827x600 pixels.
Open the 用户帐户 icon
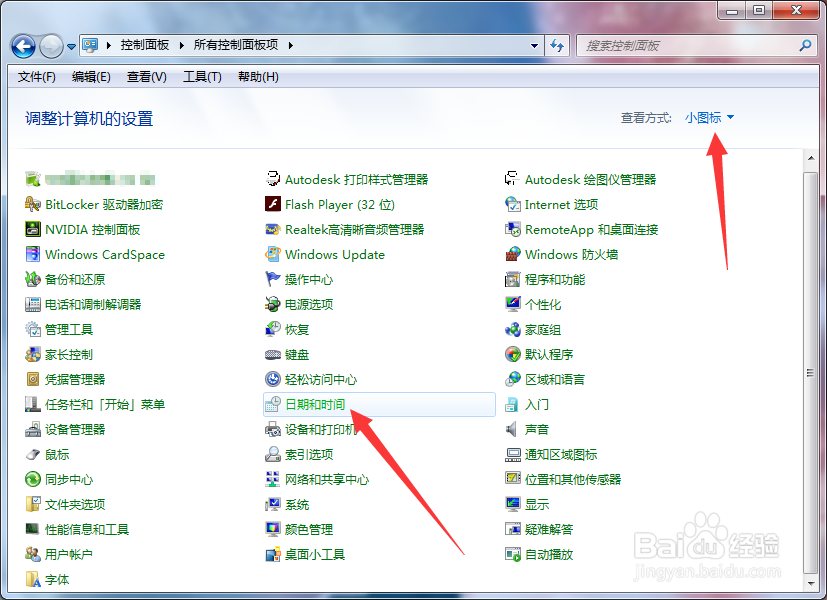pyautogui.click(x=33, y=555)
